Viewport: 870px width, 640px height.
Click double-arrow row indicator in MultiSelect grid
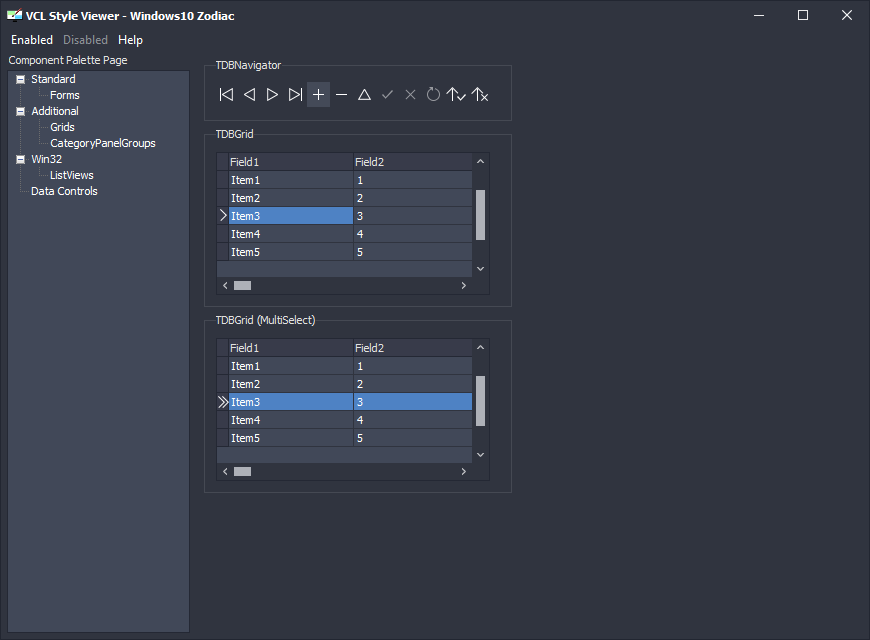point(223,402)
